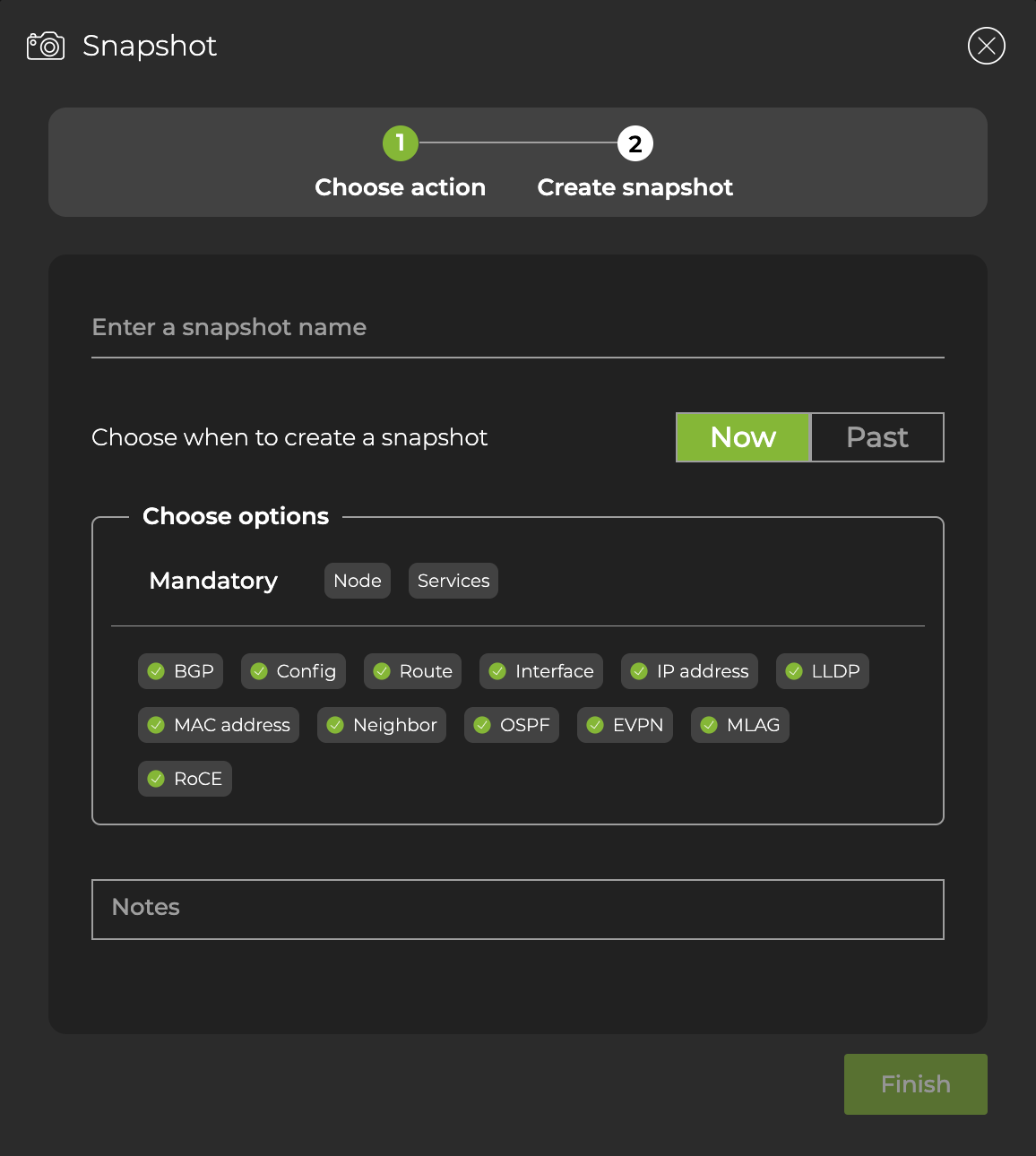The height and width of the screenshot is (1156, 1036).
Task: Select the Now timing option
Action: (742, 437)
